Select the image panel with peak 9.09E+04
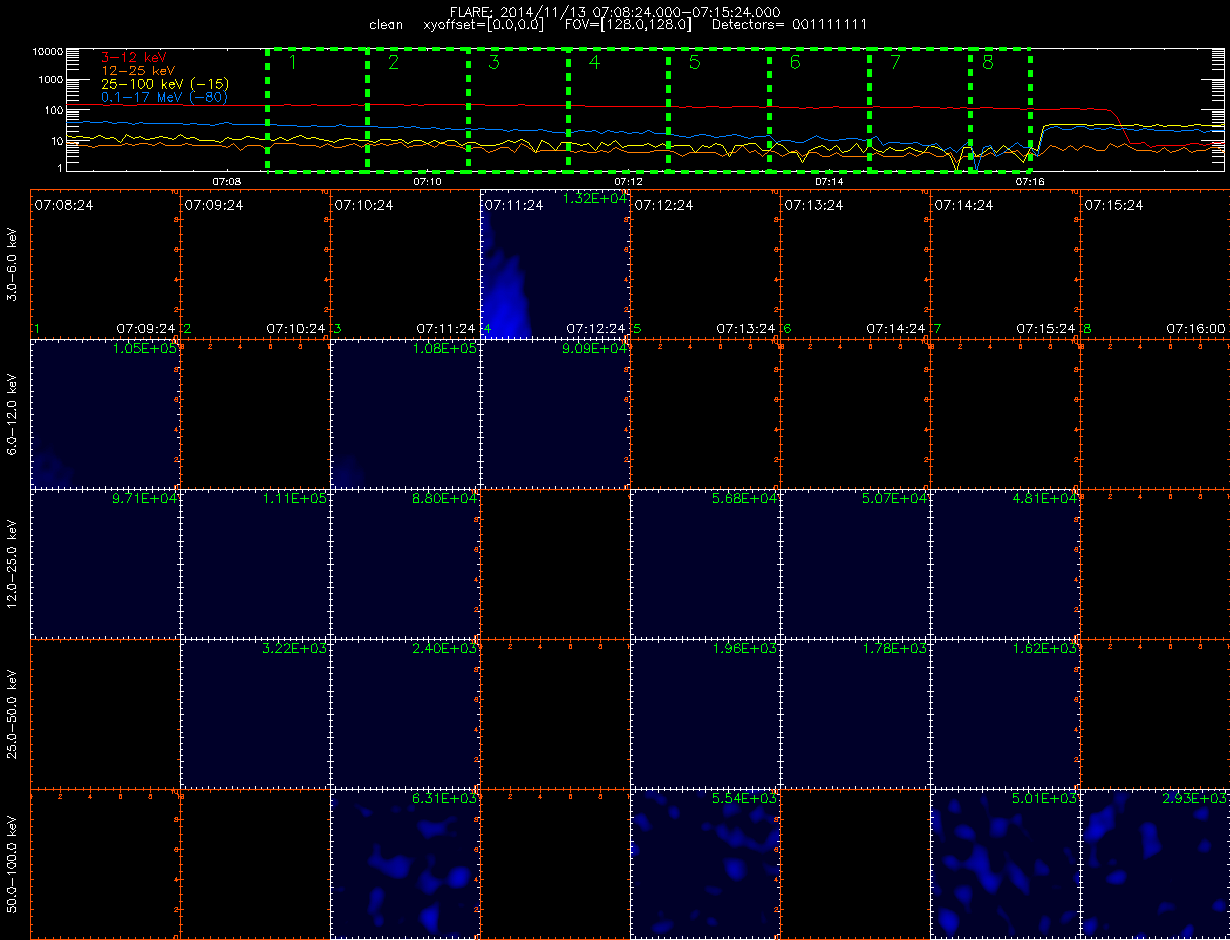1230x940 pixels. 555,414
